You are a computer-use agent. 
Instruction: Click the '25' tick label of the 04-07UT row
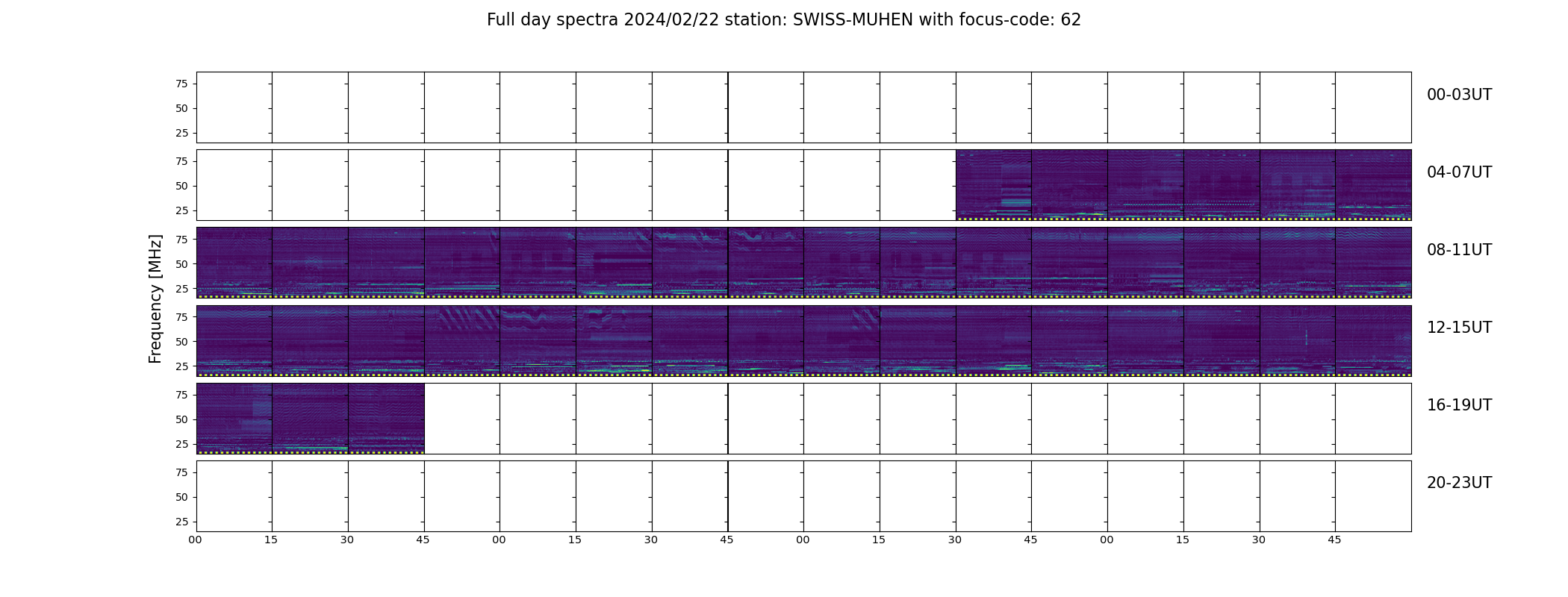[x=181, y=210]
